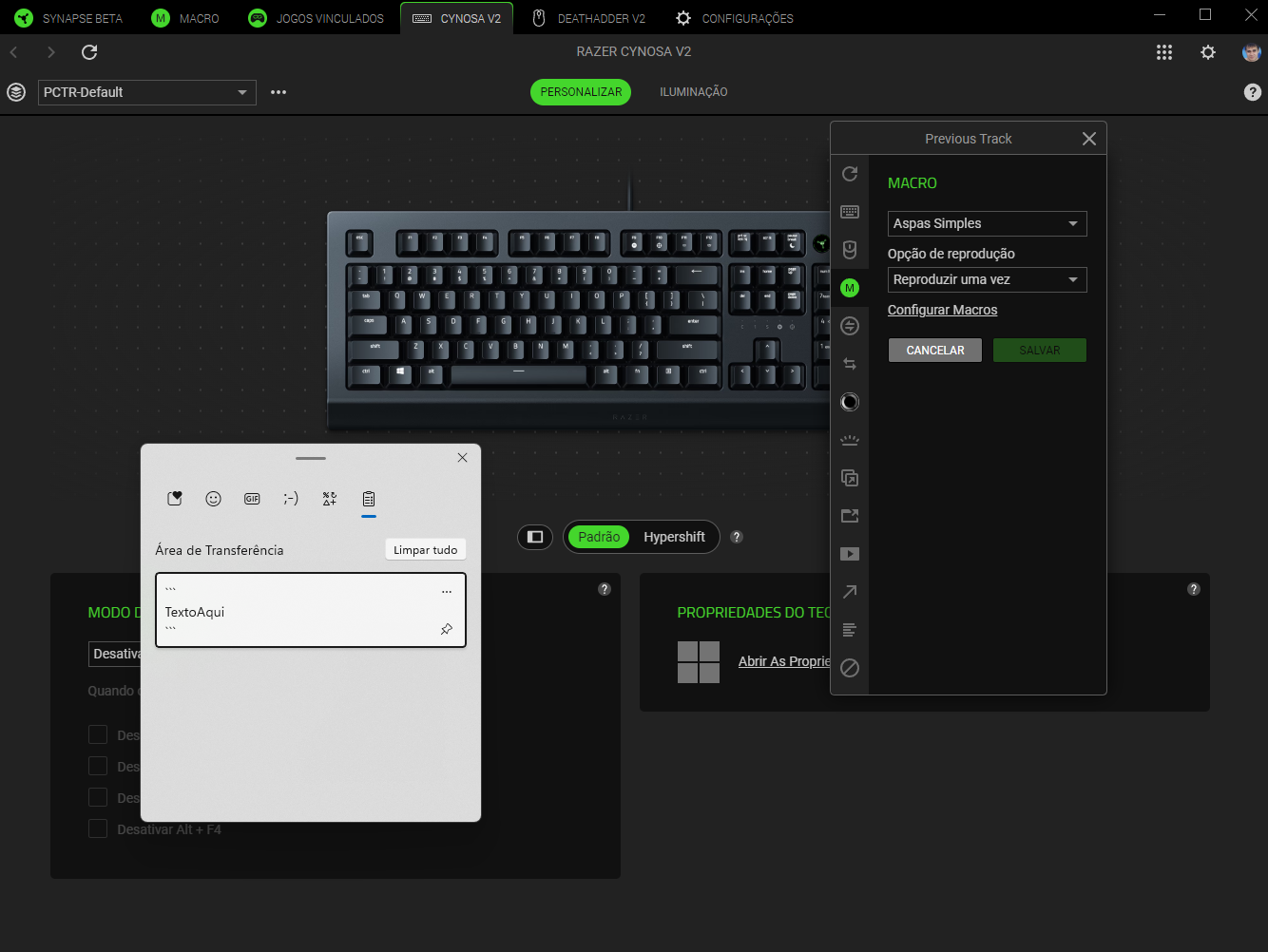Open the Abrir As Propriedades link
1268x952 pixels.
pyautogui.click(x=784, y=661)
